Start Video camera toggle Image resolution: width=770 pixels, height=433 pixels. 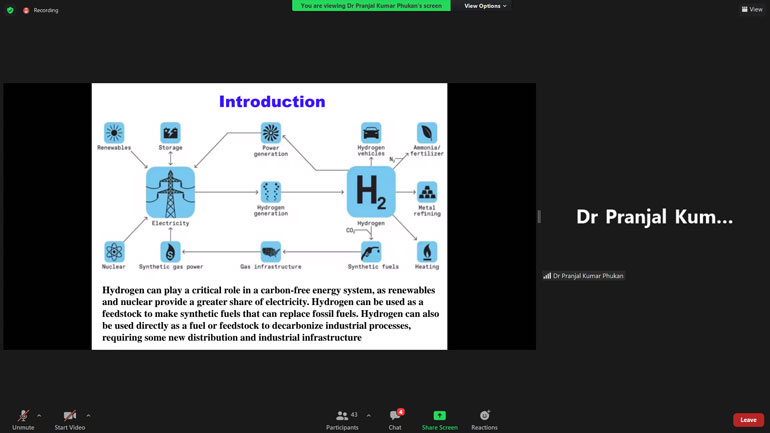70,418
